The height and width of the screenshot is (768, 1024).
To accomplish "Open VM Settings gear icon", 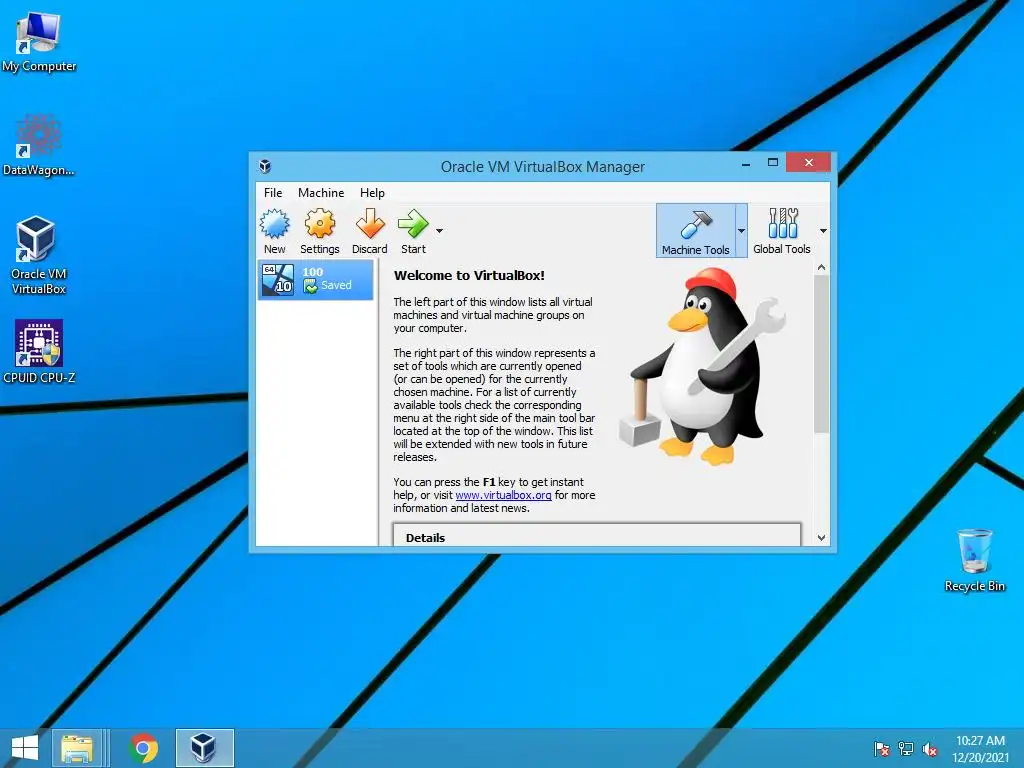I will pyautogui.click(x=319, y=224).
